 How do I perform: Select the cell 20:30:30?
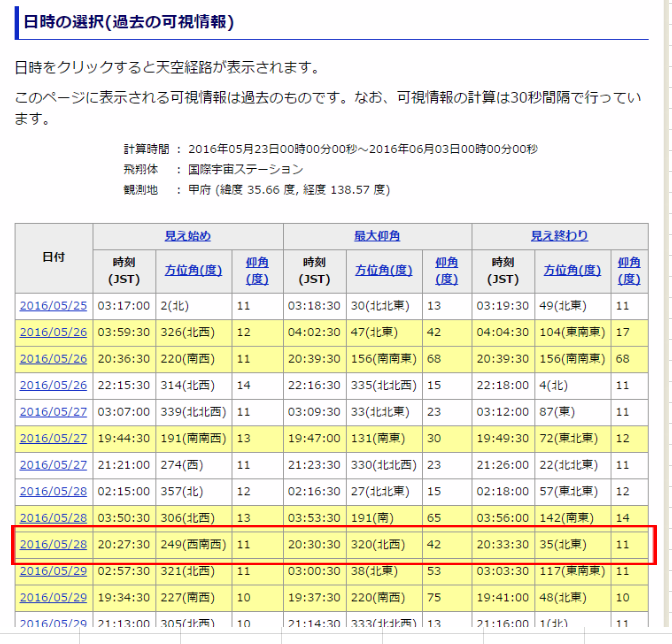point(315,545)
